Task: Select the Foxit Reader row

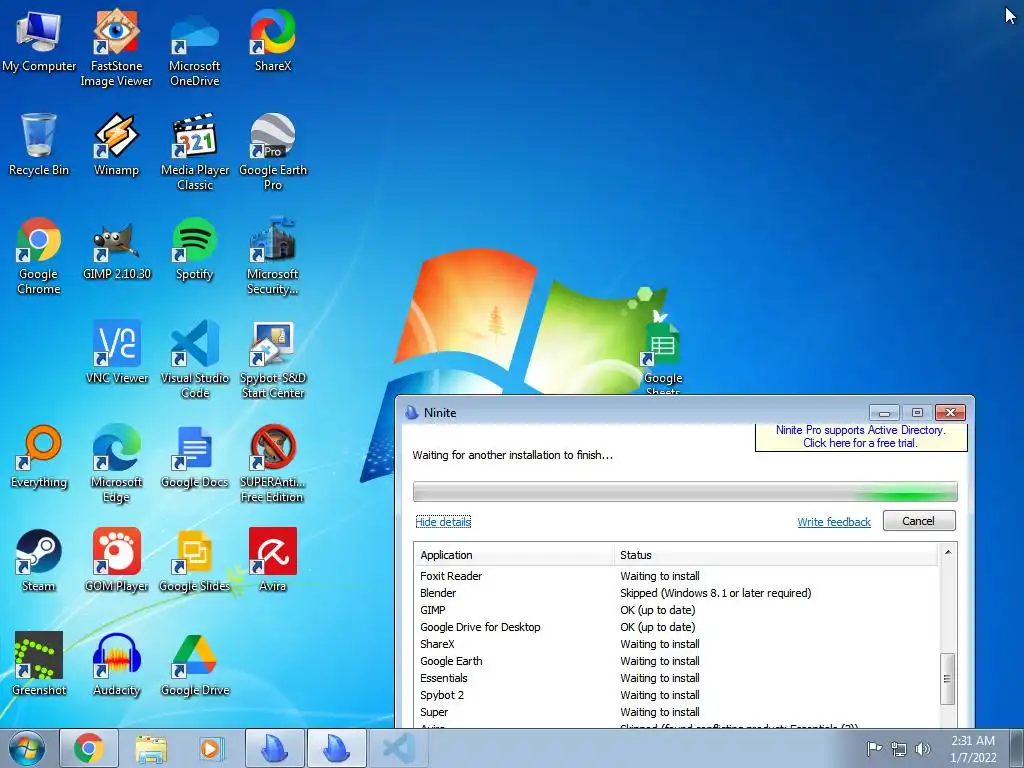Action: pyautogui.click(x=677, y=576)
